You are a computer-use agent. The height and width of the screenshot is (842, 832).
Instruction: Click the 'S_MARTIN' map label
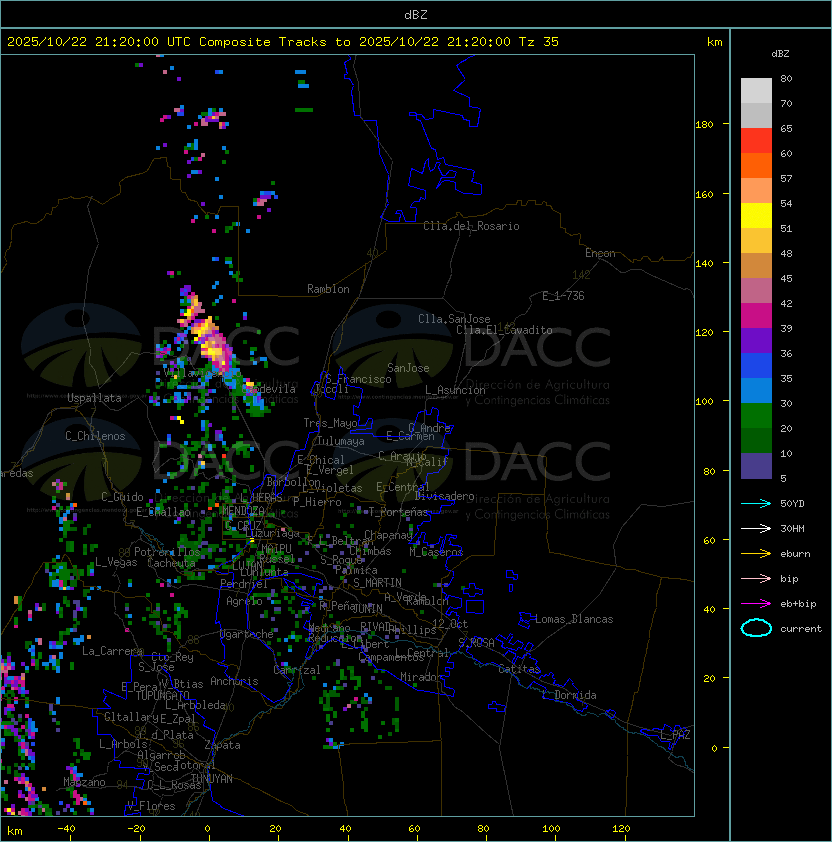point(377,583)
